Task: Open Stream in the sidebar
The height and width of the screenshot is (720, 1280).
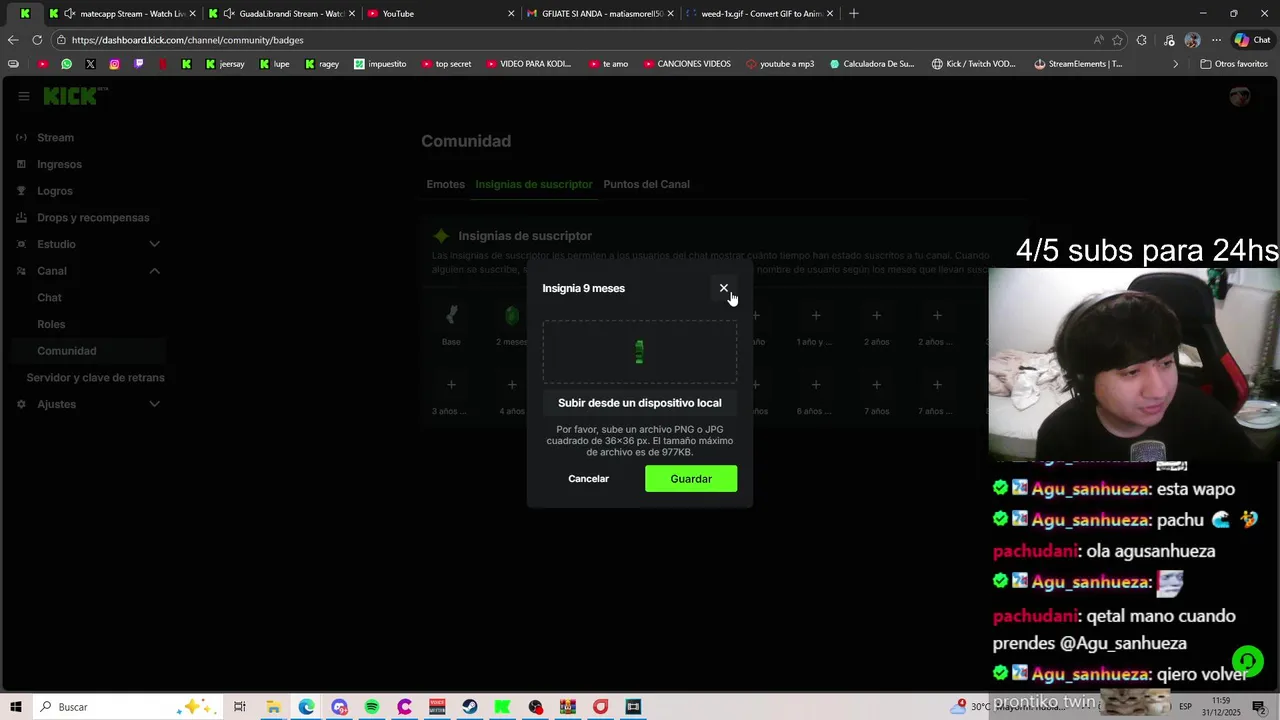Action: click(x=56, y=138)
